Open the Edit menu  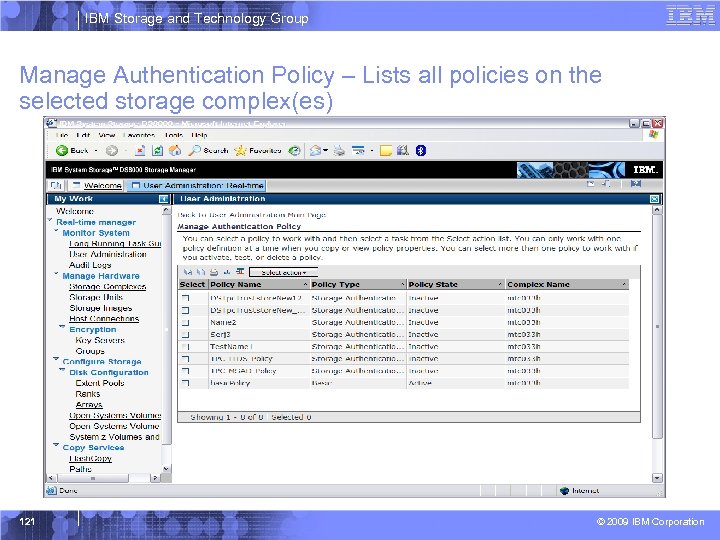coord(83,135)
